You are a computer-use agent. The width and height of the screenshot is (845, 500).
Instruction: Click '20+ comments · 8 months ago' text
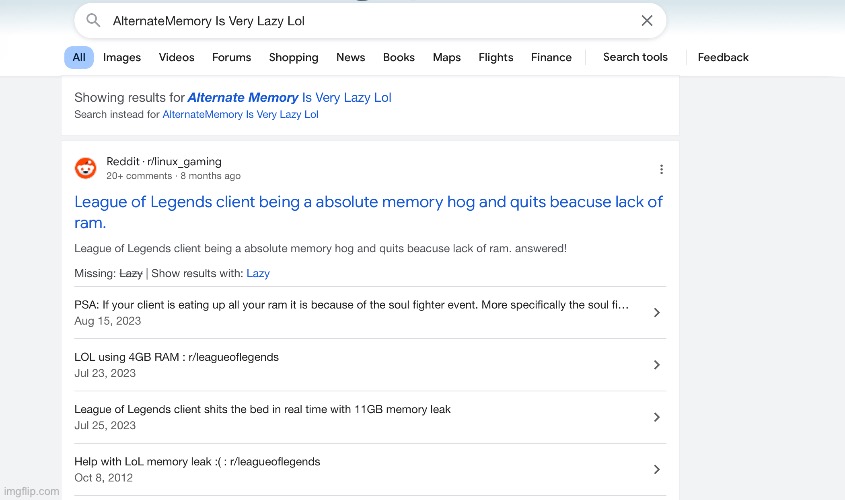point(173,176)
